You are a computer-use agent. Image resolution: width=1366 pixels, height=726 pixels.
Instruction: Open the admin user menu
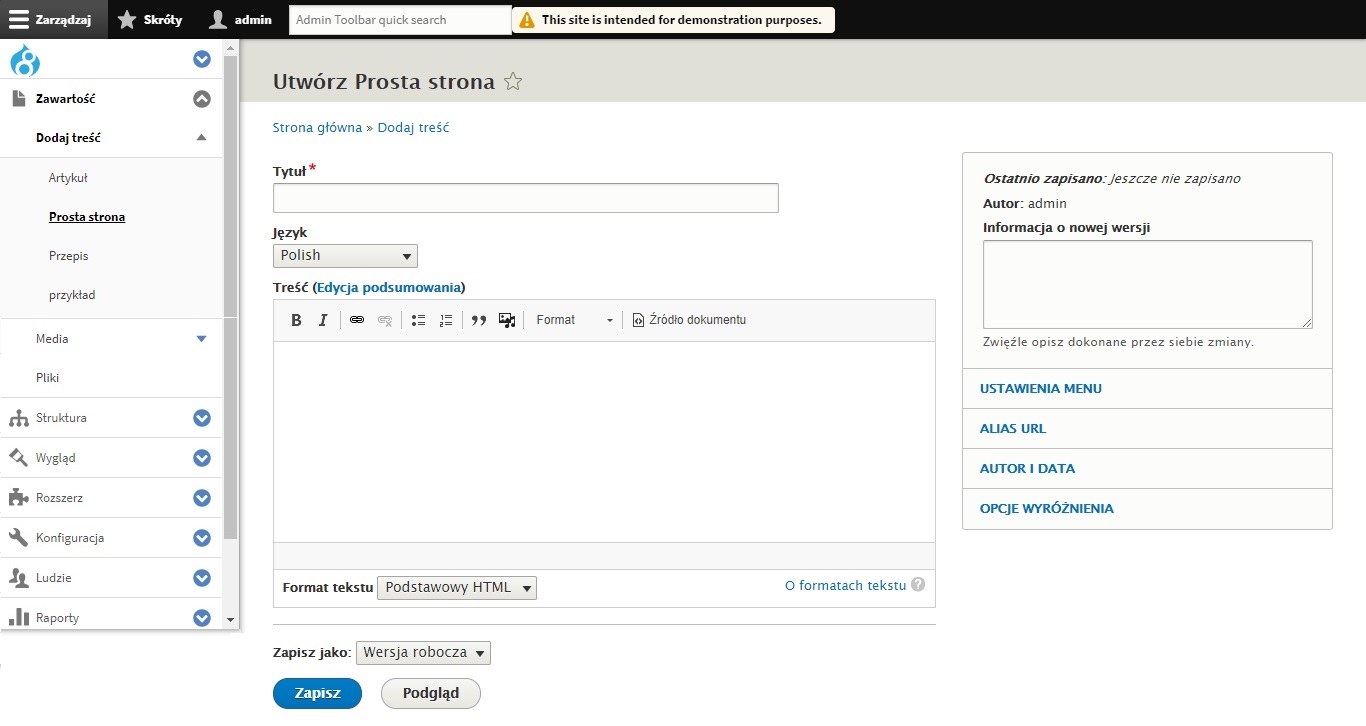pos(240,20)
